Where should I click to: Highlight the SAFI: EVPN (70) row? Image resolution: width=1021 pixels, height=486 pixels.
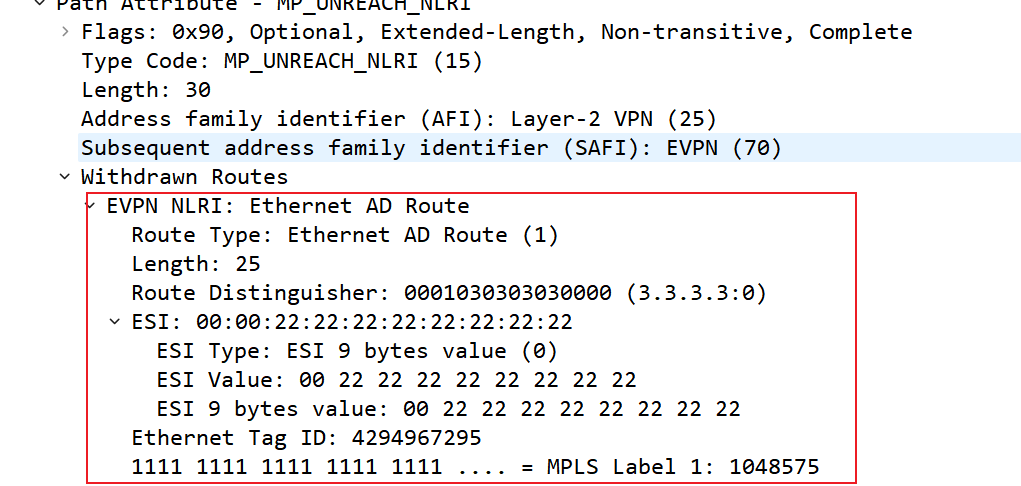click(x=430, y=148)
